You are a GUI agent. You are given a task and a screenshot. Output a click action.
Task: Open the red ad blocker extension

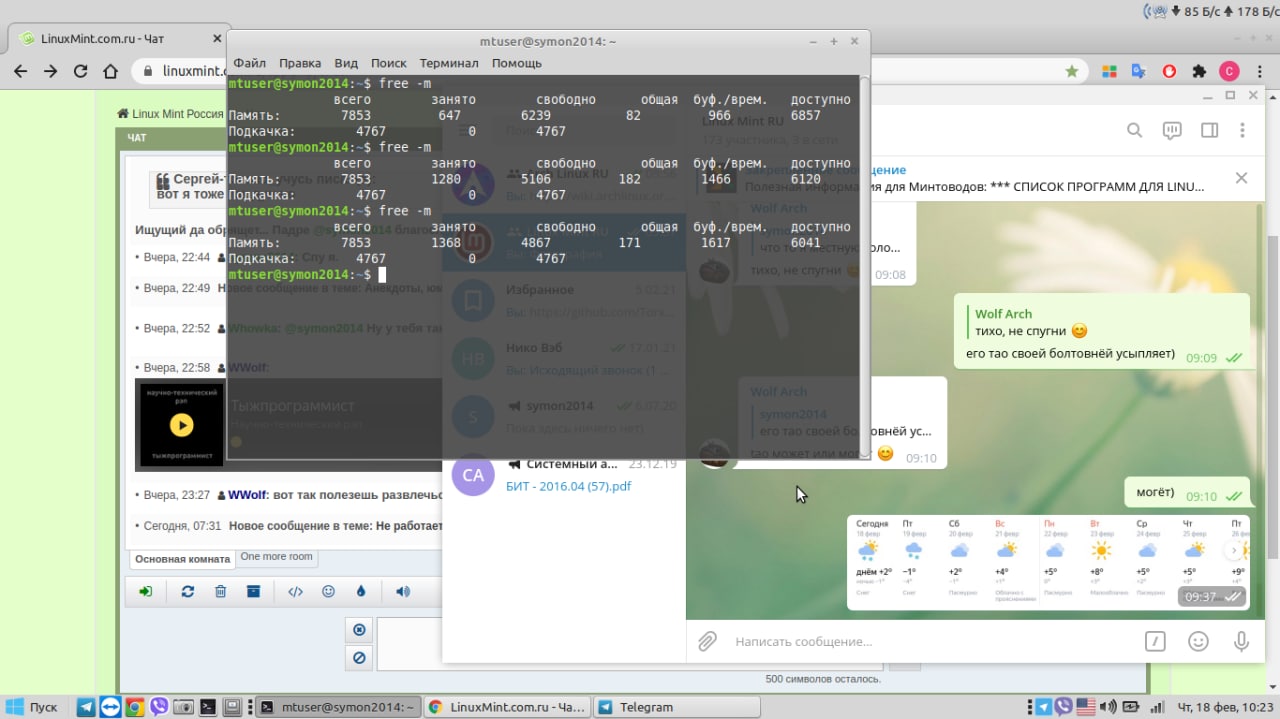pos(1169,72)
